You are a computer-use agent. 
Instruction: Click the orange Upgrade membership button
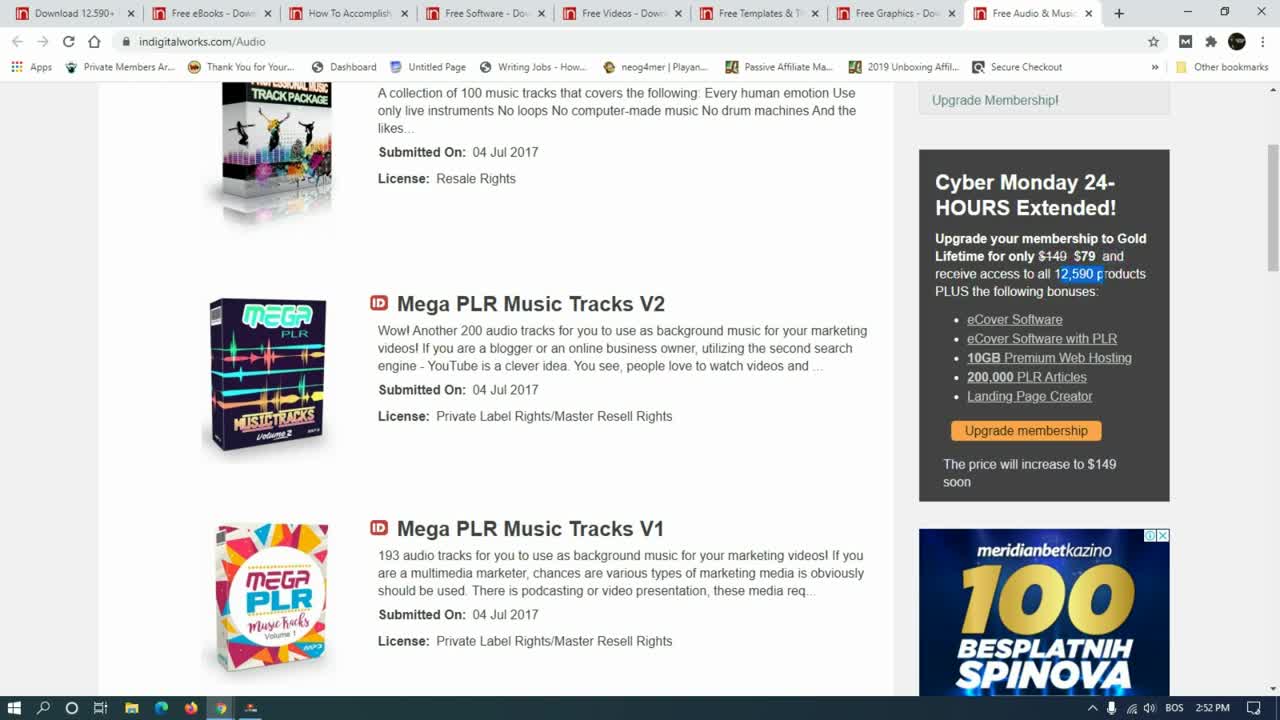click(1026, 431)
